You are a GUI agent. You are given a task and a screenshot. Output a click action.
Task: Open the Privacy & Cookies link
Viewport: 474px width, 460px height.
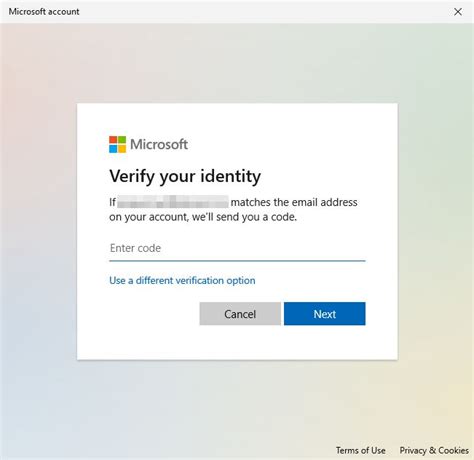[x=434, y=450]
